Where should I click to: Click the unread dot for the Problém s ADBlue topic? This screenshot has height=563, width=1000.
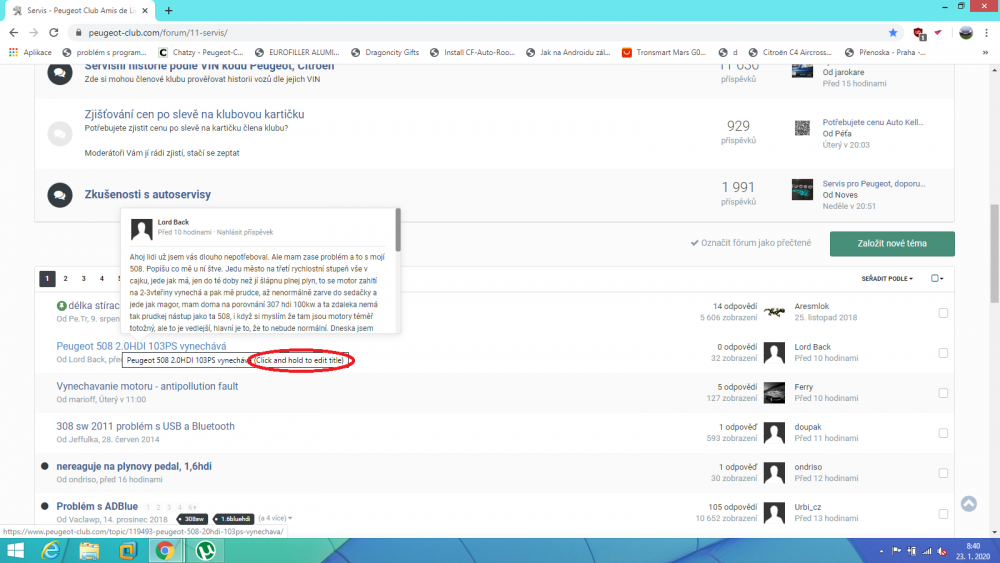(45, 506)
